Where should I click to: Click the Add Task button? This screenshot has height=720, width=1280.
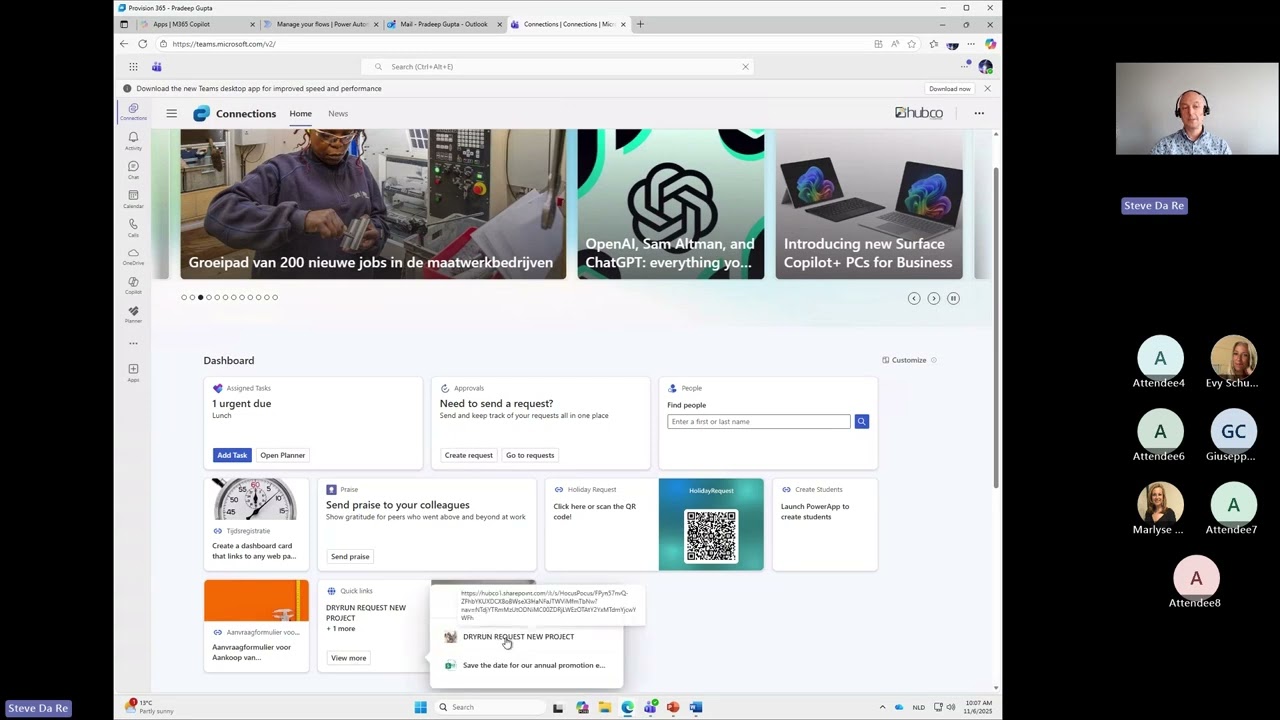[x=232, y=455]
